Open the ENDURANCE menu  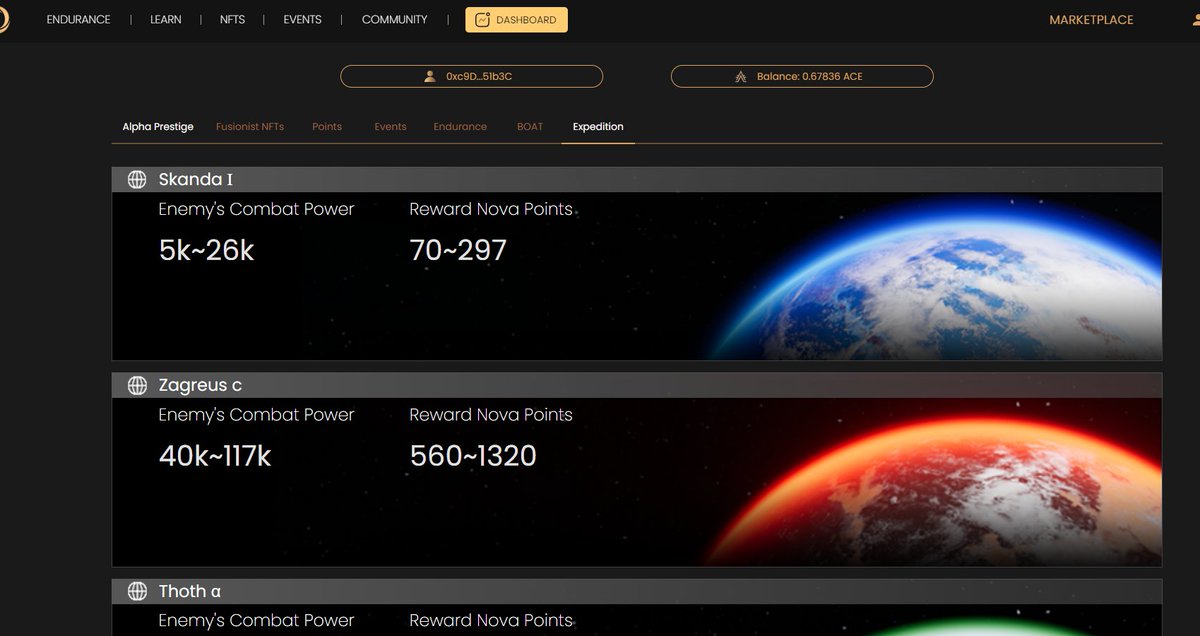click(x=78, y=20)
